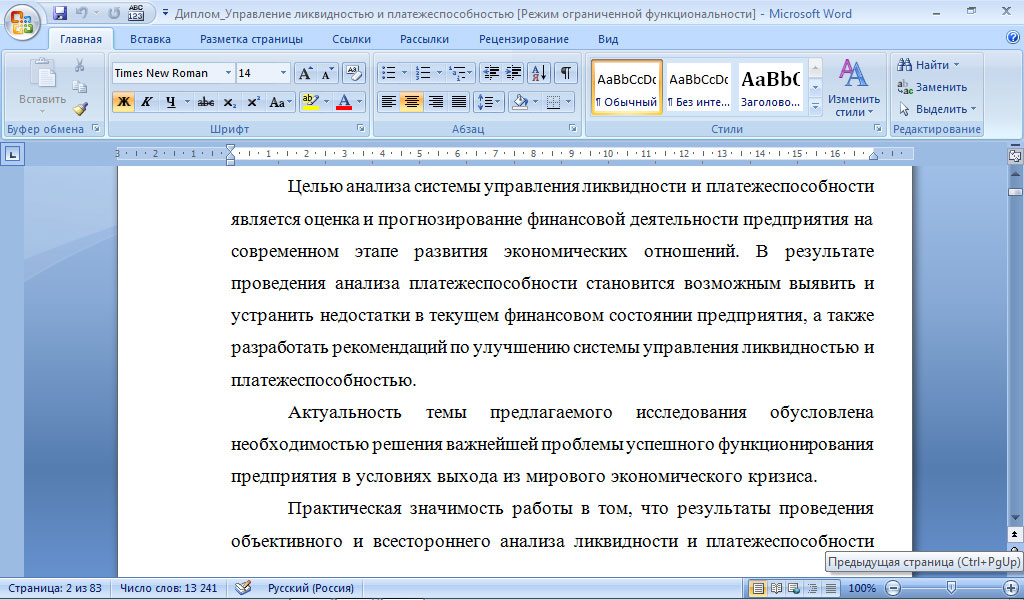Open the Вставка tab
The image size is (1024, 600).
tap(150, 39)
